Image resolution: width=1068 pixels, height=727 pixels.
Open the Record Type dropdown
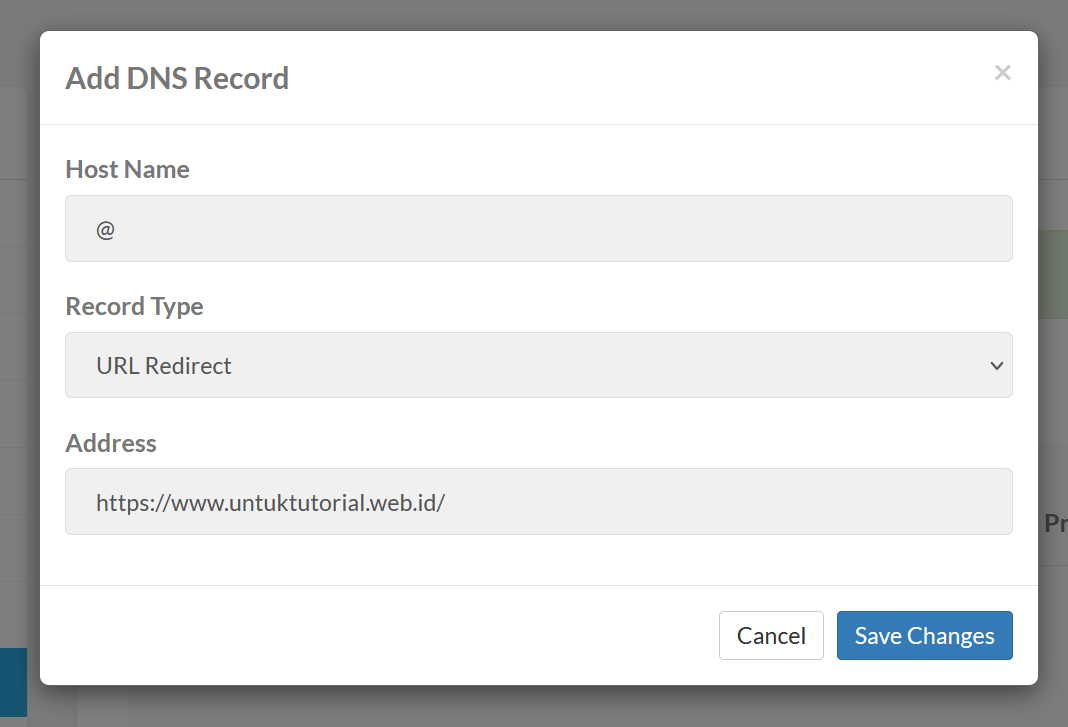(539, 365)
